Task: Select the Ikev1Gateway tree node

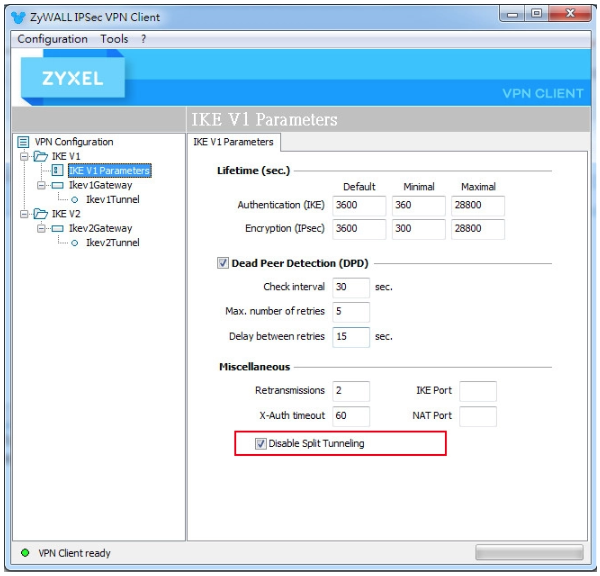Action: pos(99,185)
